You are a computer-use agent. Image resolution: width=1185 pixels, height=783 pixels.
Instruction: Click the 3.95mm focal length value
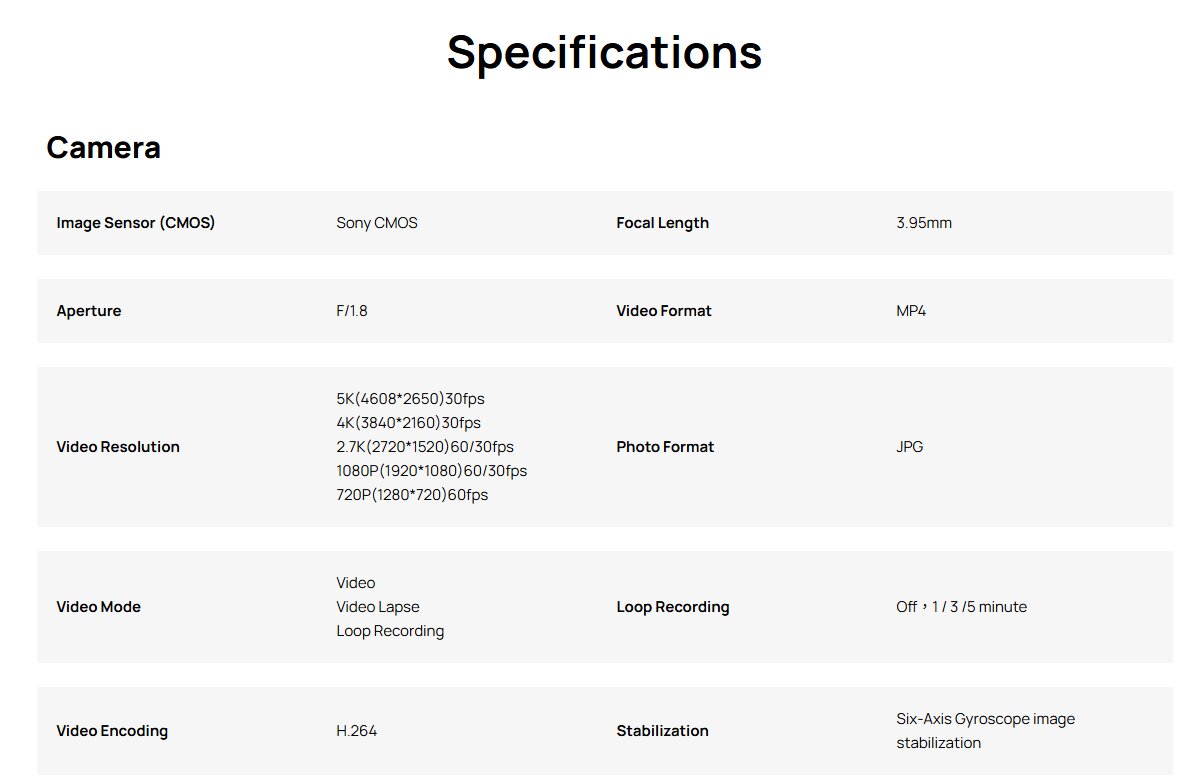coord(924,223)
